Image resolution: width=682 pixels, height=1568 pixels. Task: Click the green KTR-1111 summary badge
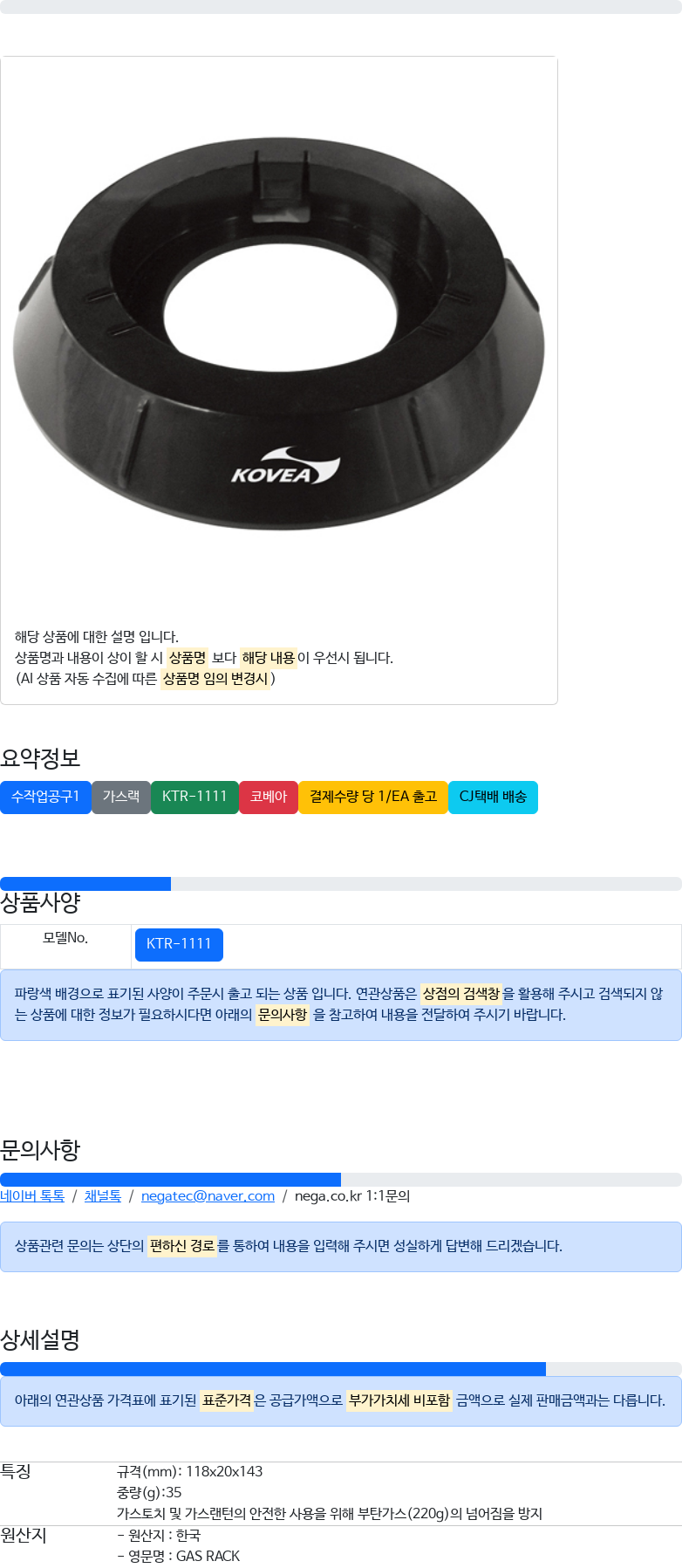[x=194, y=797]
